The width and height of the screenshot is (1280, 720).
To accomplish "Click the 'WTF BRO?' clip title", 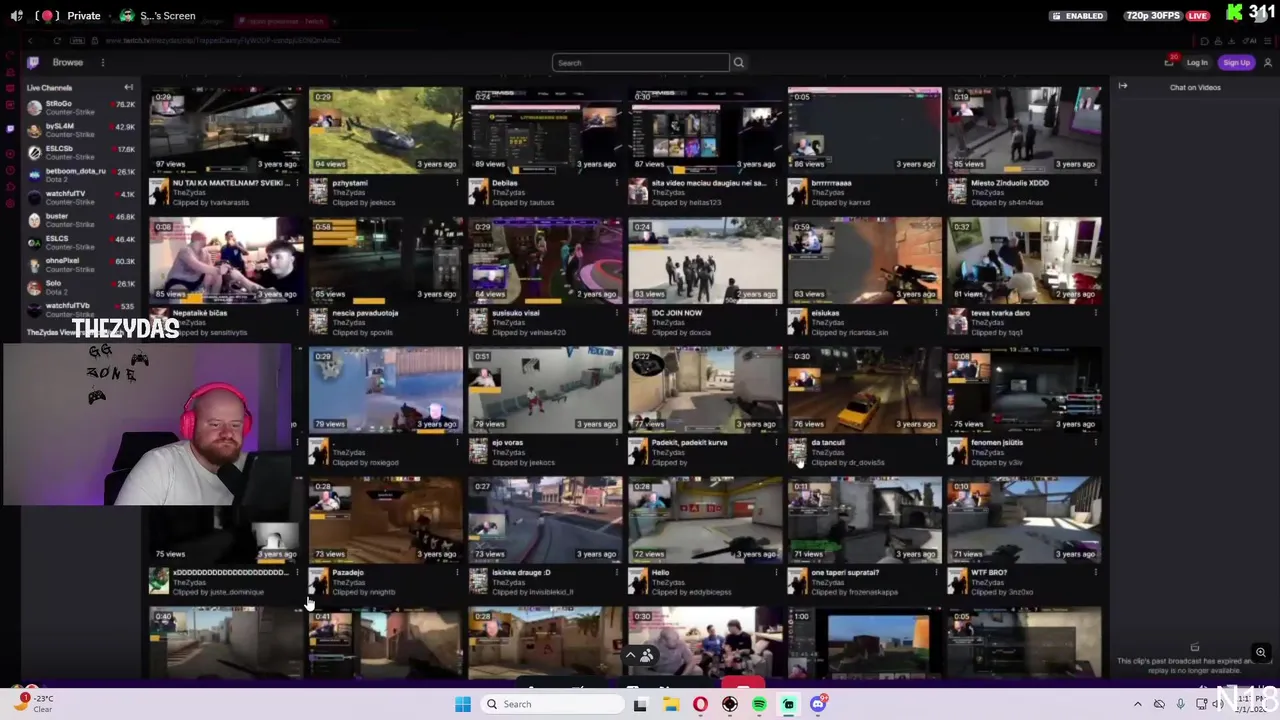I will point(989,573).
